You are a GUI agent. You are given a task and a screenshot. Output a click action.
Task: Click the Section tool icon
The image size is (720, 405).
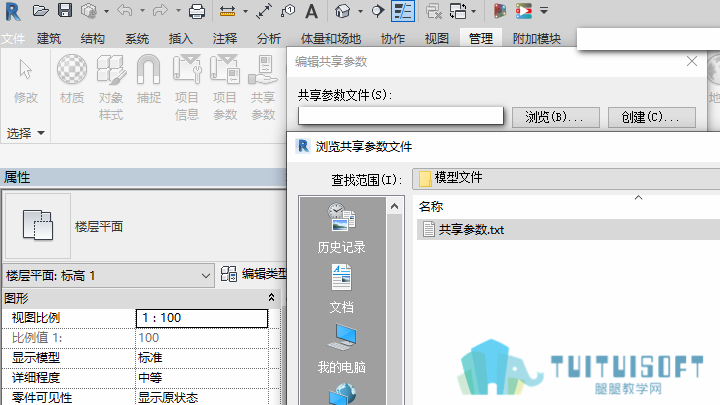(x=377, y=11)
